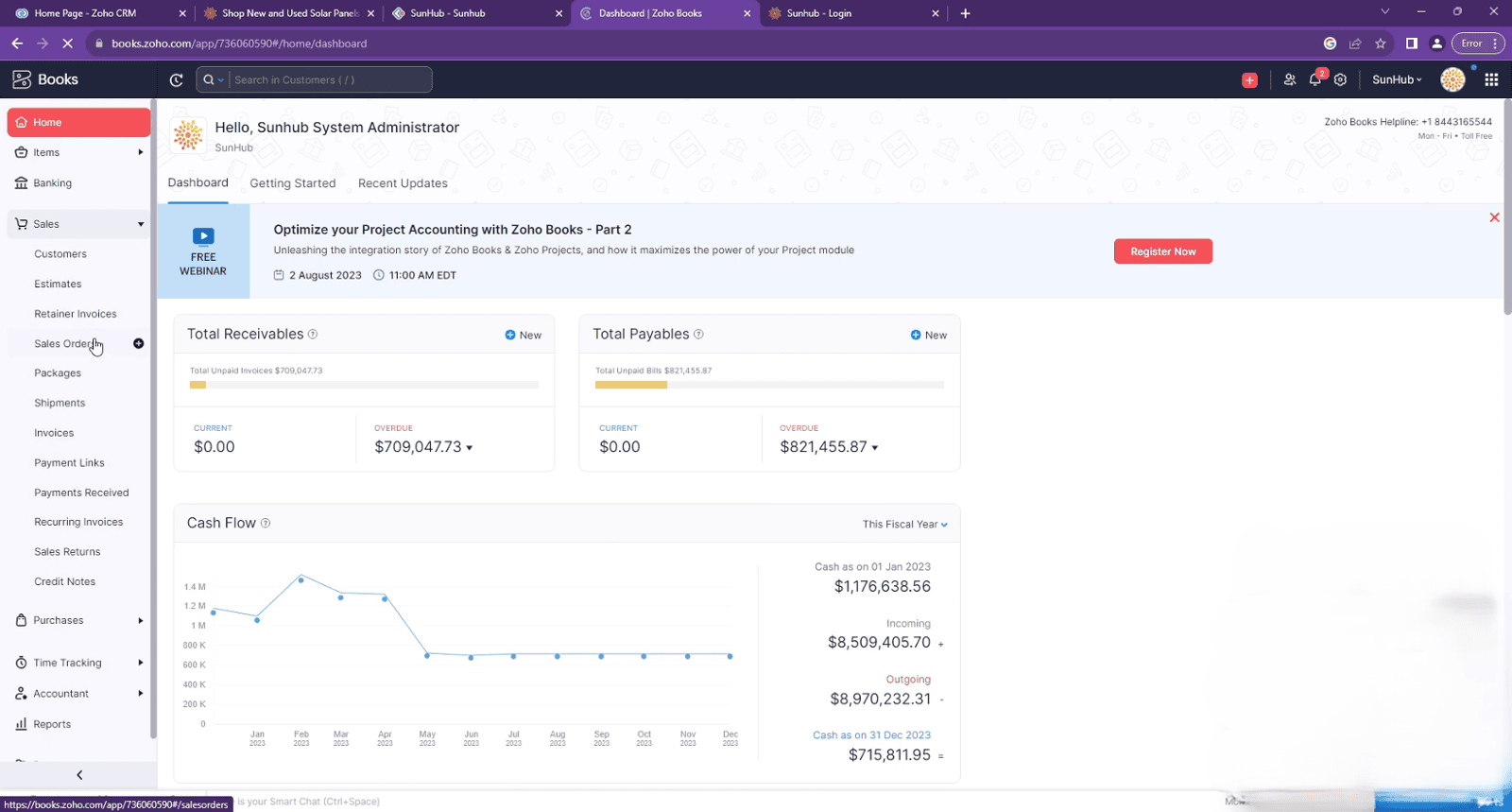The image size is (1512, 812).
Task: Click the refresh icon beside search bar
Action: pos(176,80)
